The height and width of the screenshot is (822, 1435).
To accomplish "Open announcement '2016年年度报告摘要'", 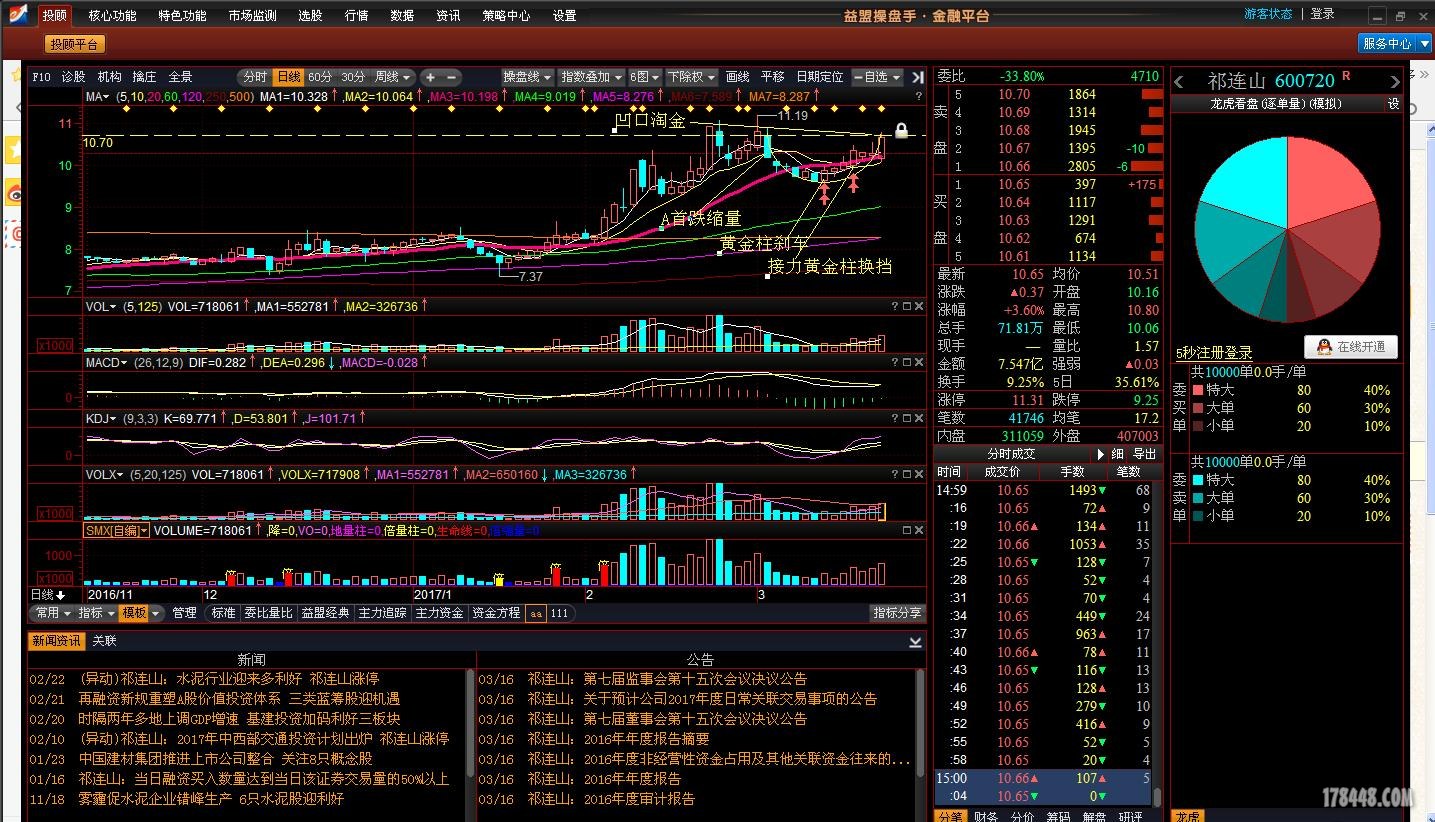I will coord(618,739).
